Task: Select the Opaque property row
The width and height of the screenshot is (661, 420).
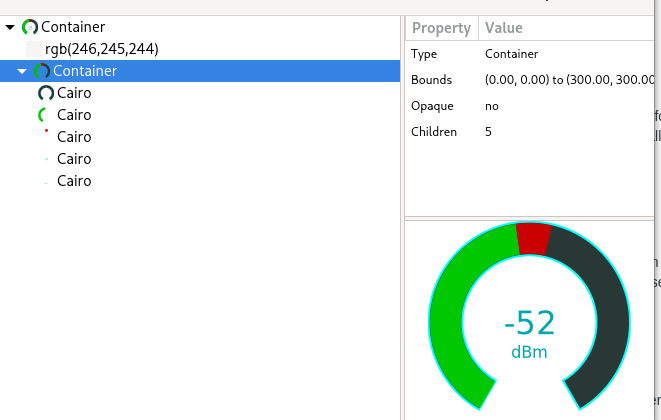Action: [x=520, y=106]
